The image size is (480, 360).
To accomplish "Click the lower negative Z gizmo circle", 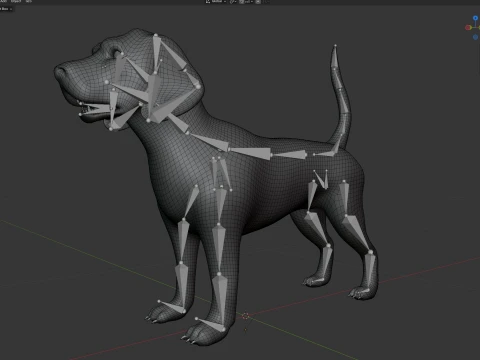I will 476,37.
